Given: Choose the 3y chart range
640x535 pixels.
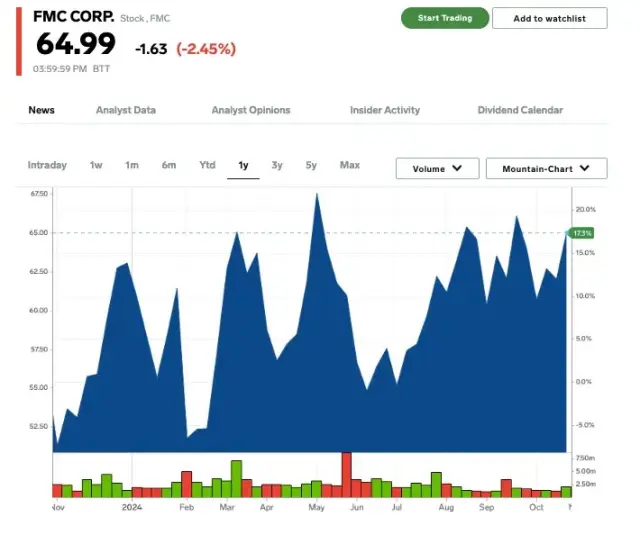Looking at the screenshot, I should 277,165.
